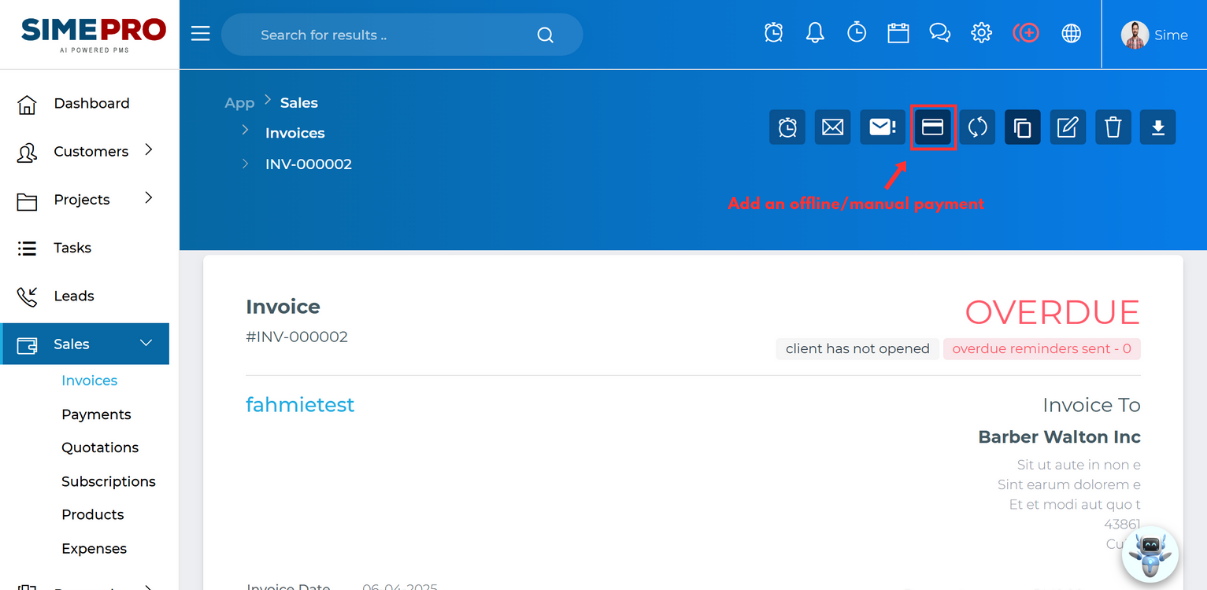
Task: Open Subscriptions submenu item
Action: tap(108, 482)
